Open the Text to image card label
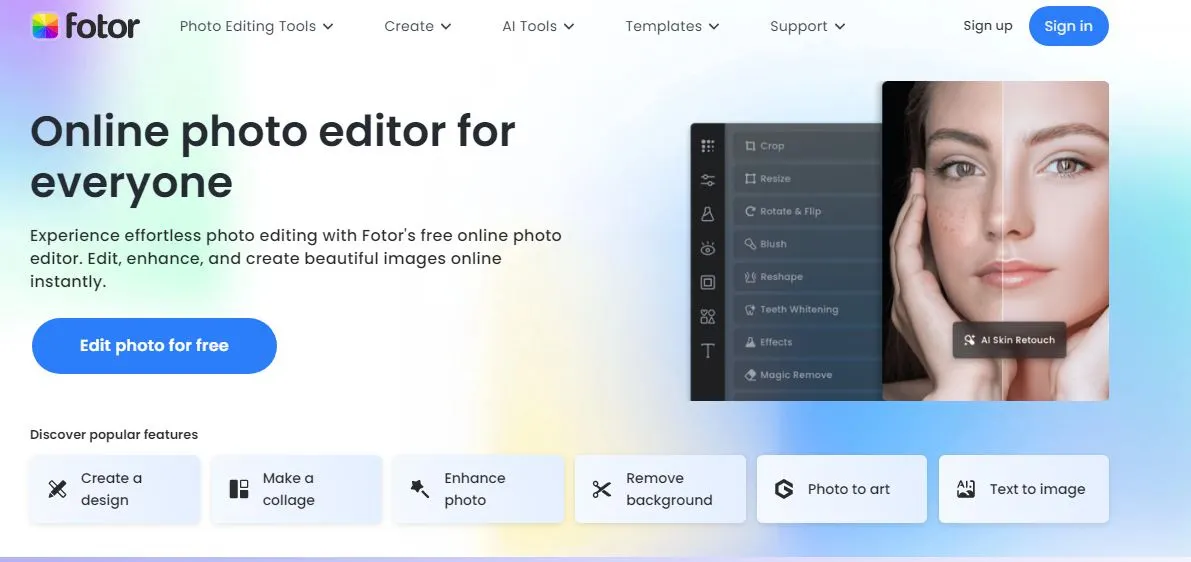The image size is (1191, 562). click(x=1038, y=489)
